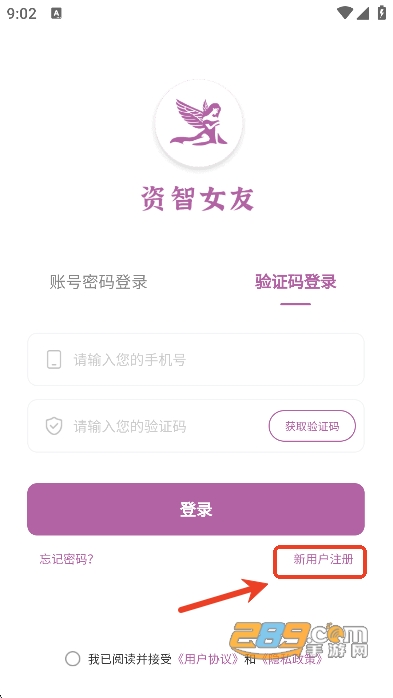This screenshot has height=698, width=393.
Task: Select the 验证码登录 tab
Action: tap(296, 282)
